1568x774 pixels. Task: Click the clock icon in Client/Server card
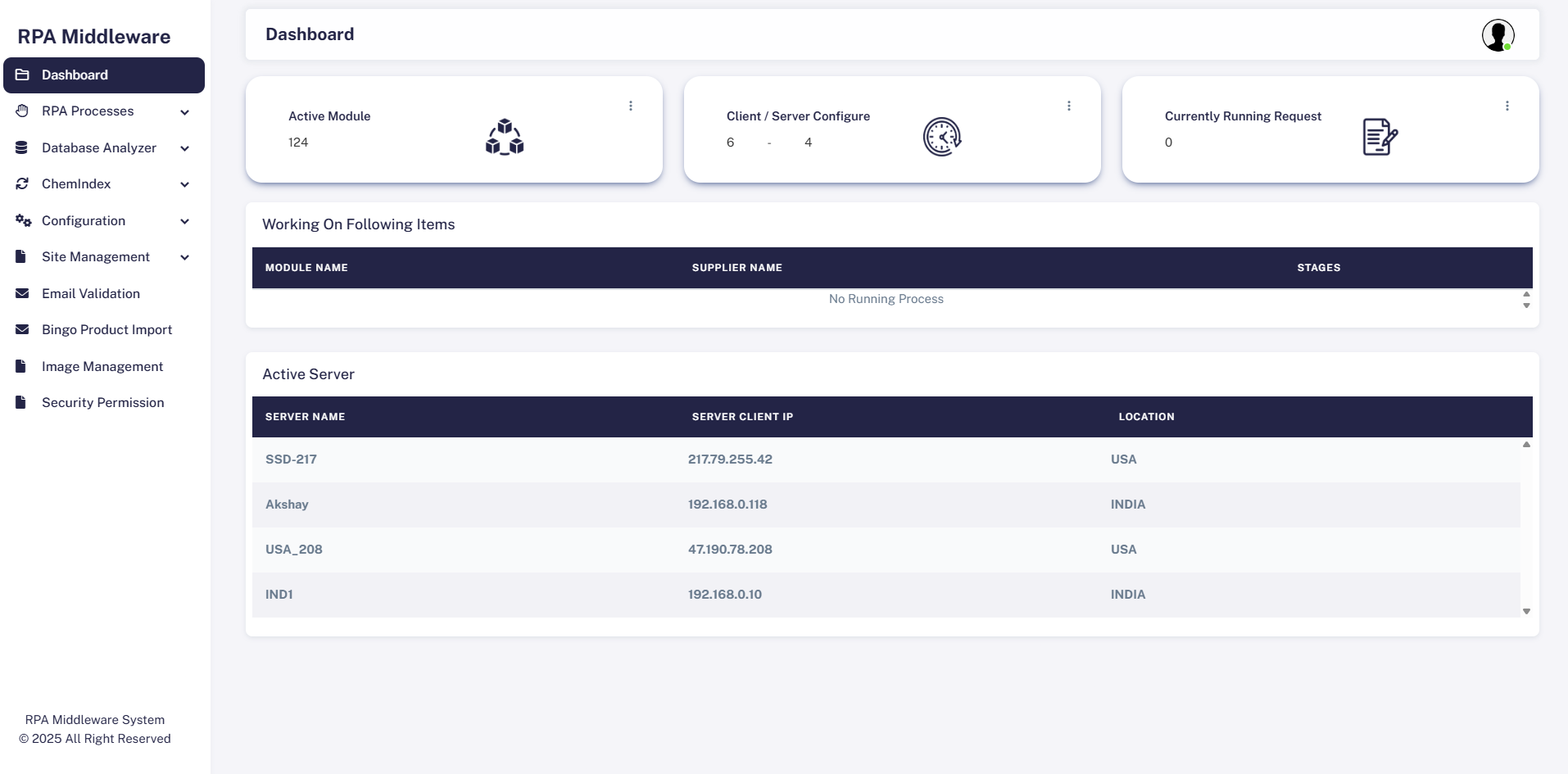click(x=942, y=137)
